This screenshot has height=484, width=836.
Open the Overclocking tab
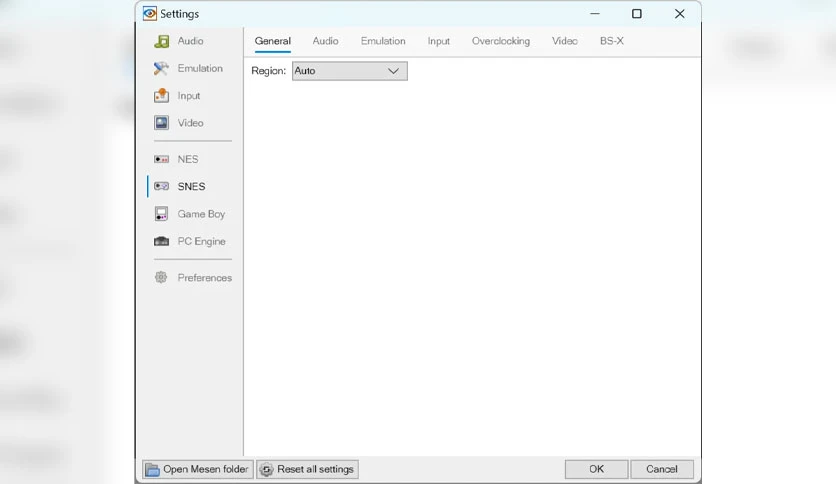tap(501, 41)
